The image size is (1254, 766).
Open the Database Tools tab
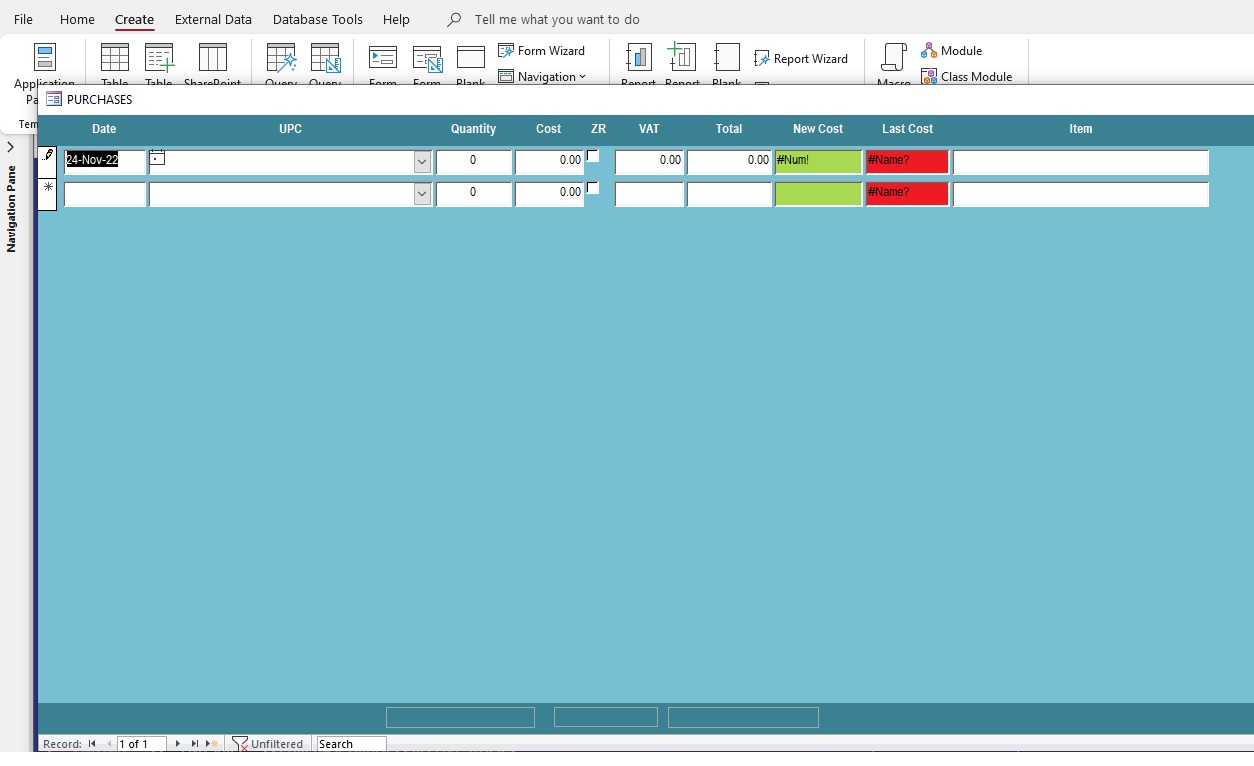[x=318, y=19]
